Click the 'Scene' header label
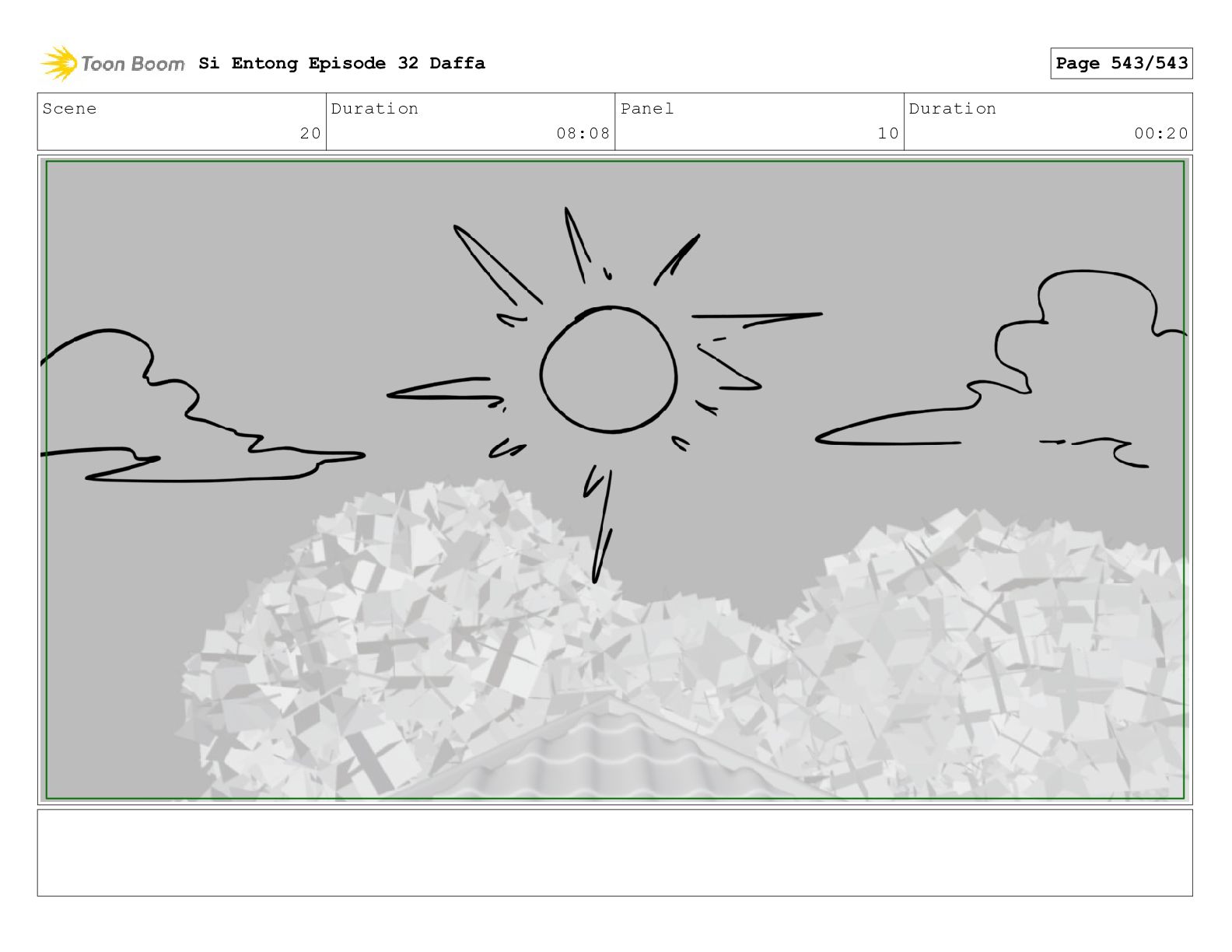 (69, 109)
